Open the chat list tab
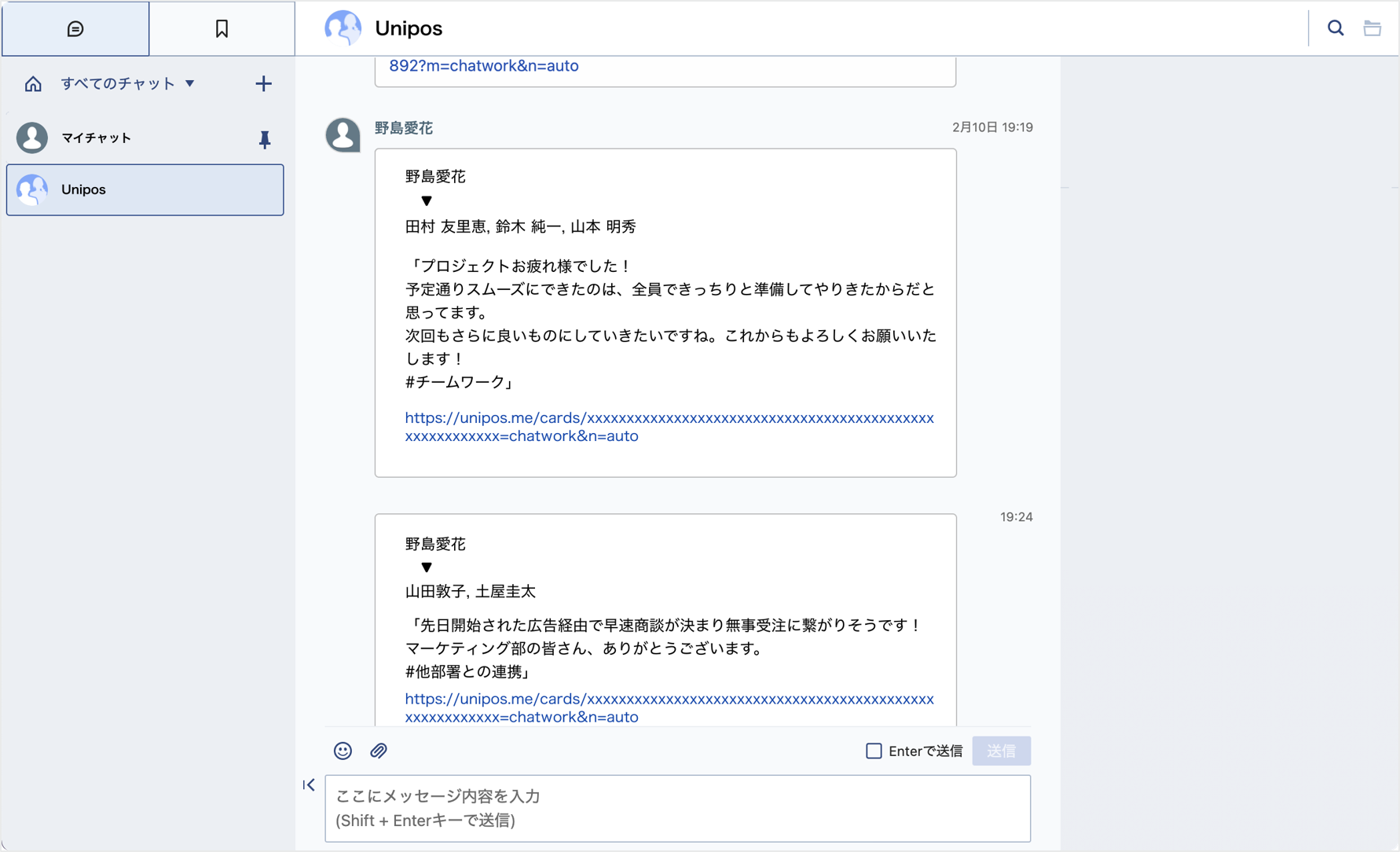 click(x=75, y=28)
